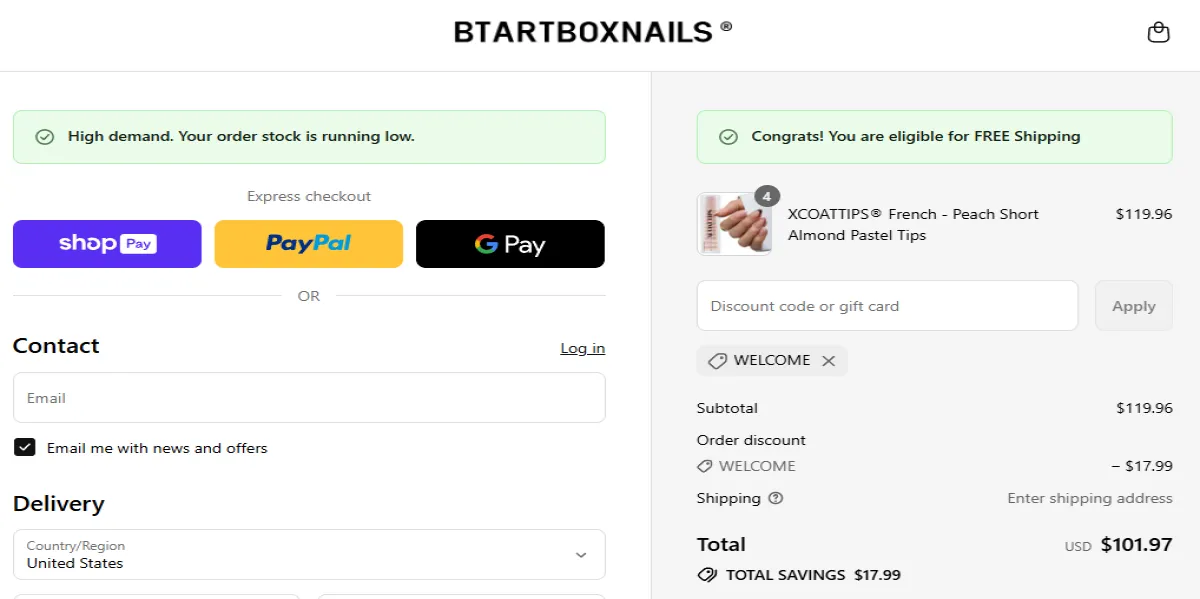Click inside the Email field
Image resolution: width=1200 pixels, height=599 pixels.
click(308, 397)
